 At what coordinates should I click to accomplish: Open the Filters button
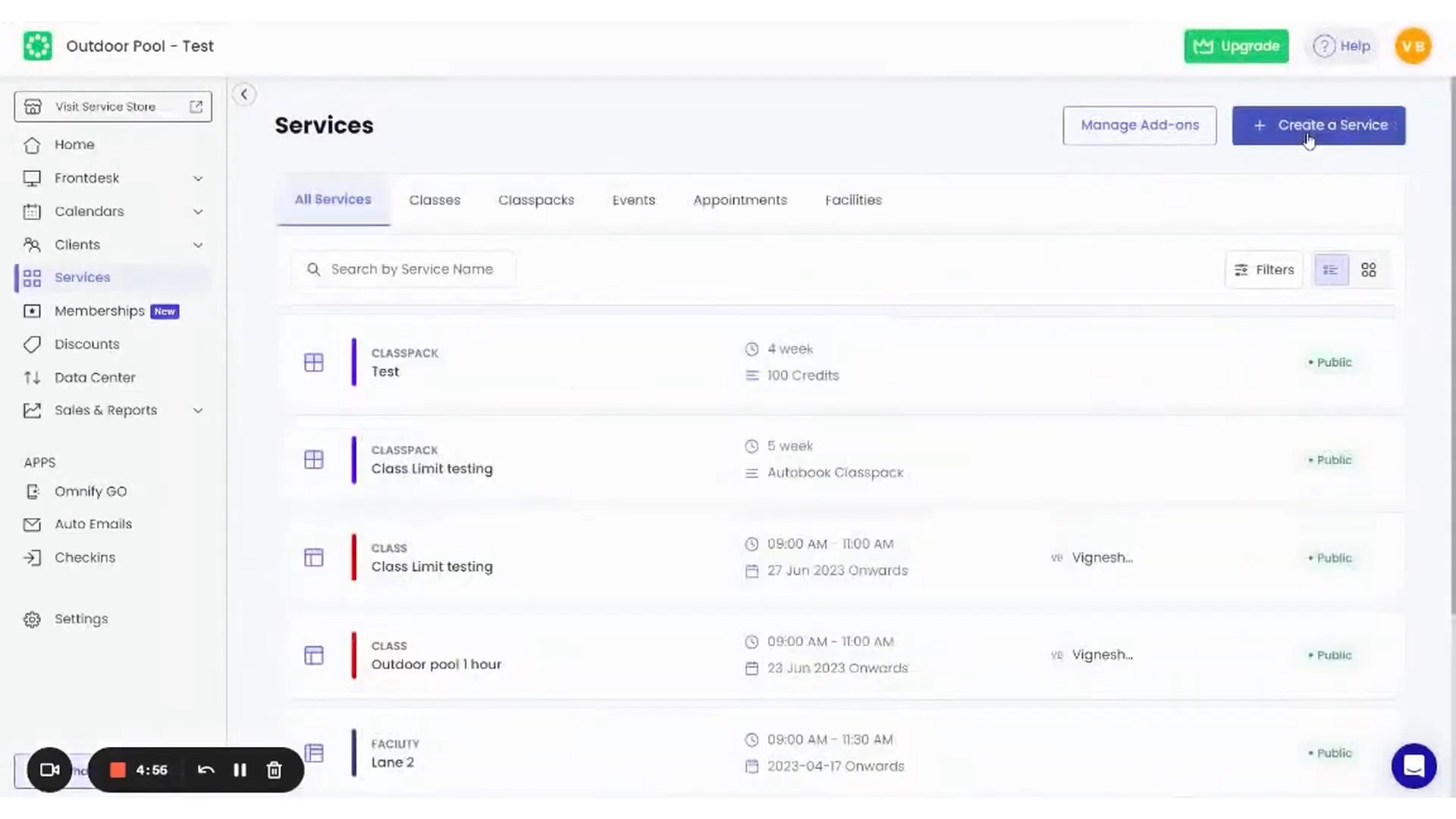1264,270
